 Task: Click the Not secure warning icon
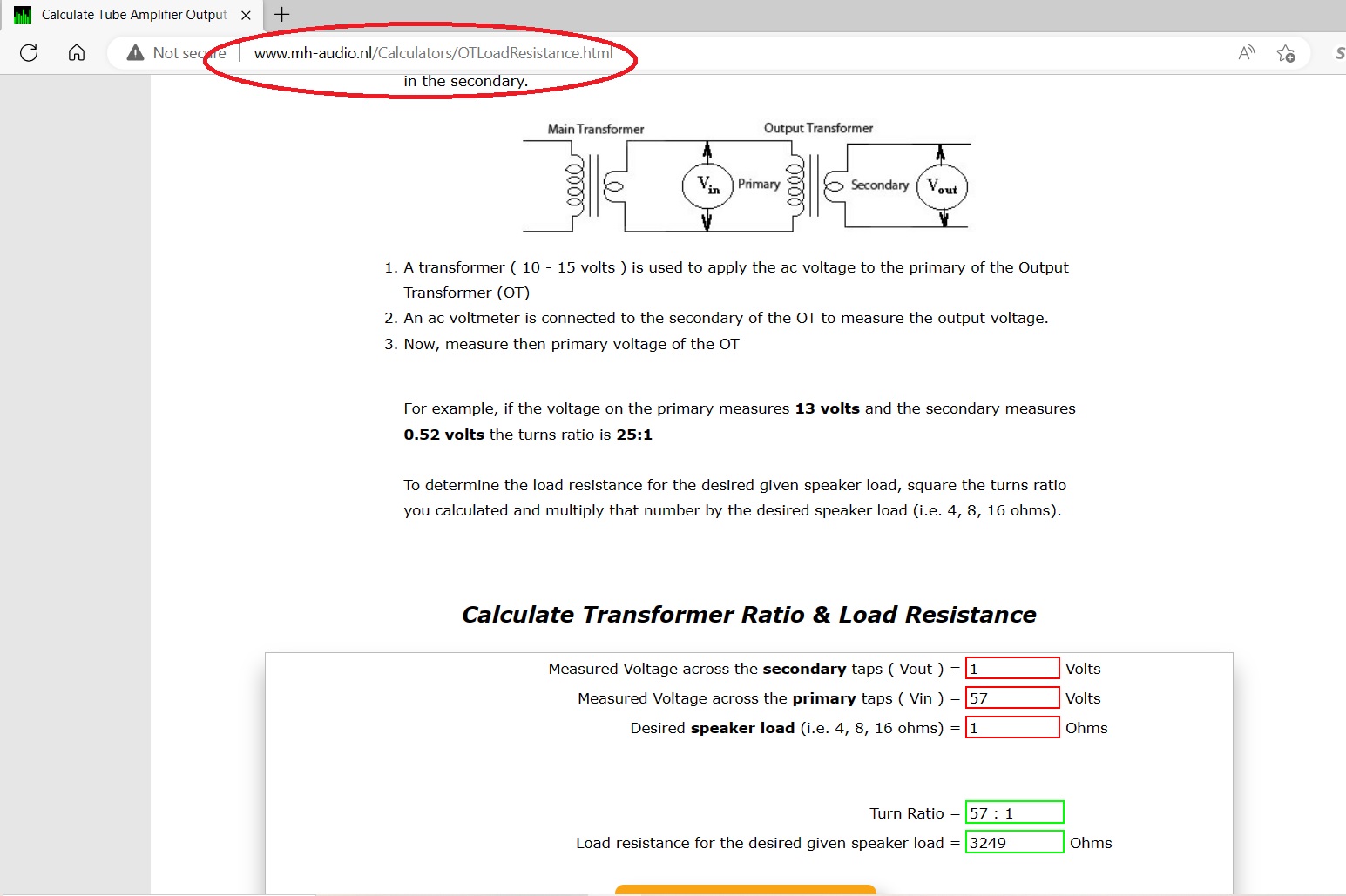pyautogui.click(x=135, y=53)
